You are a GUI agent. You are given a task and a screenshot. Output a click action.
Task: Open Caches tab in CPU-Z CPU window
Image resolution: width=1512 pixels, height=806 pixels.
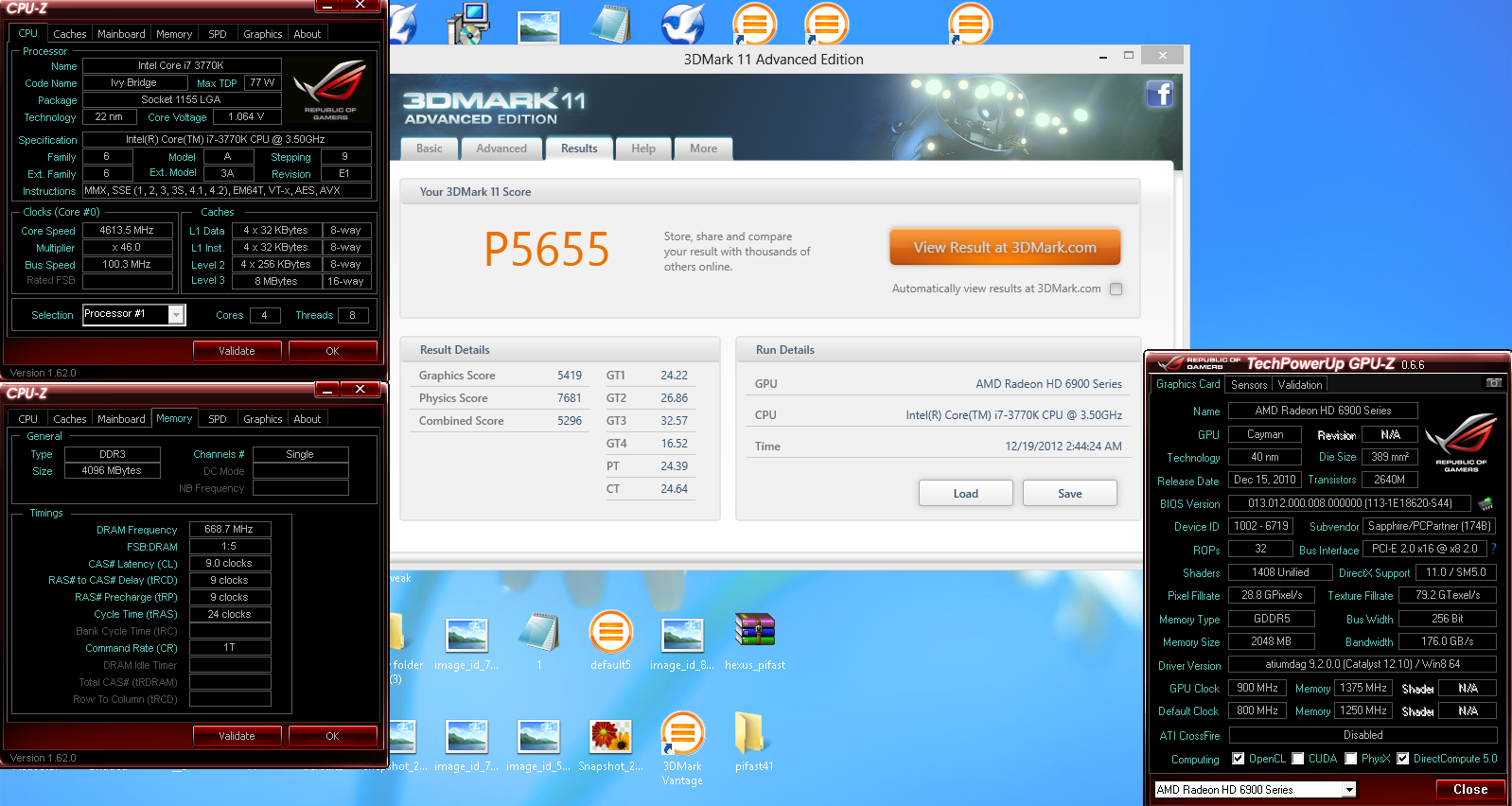pyautogui.click(x=70, y=34)
